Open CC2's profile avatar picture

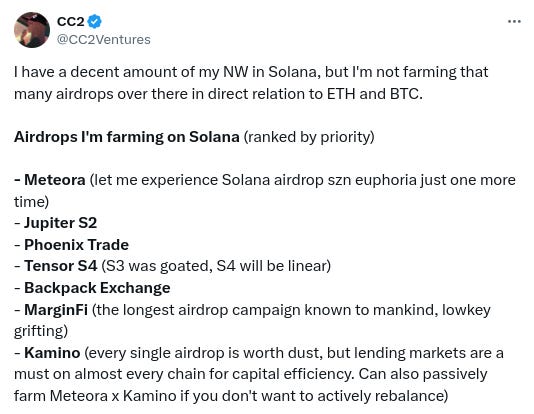point(32,30)
